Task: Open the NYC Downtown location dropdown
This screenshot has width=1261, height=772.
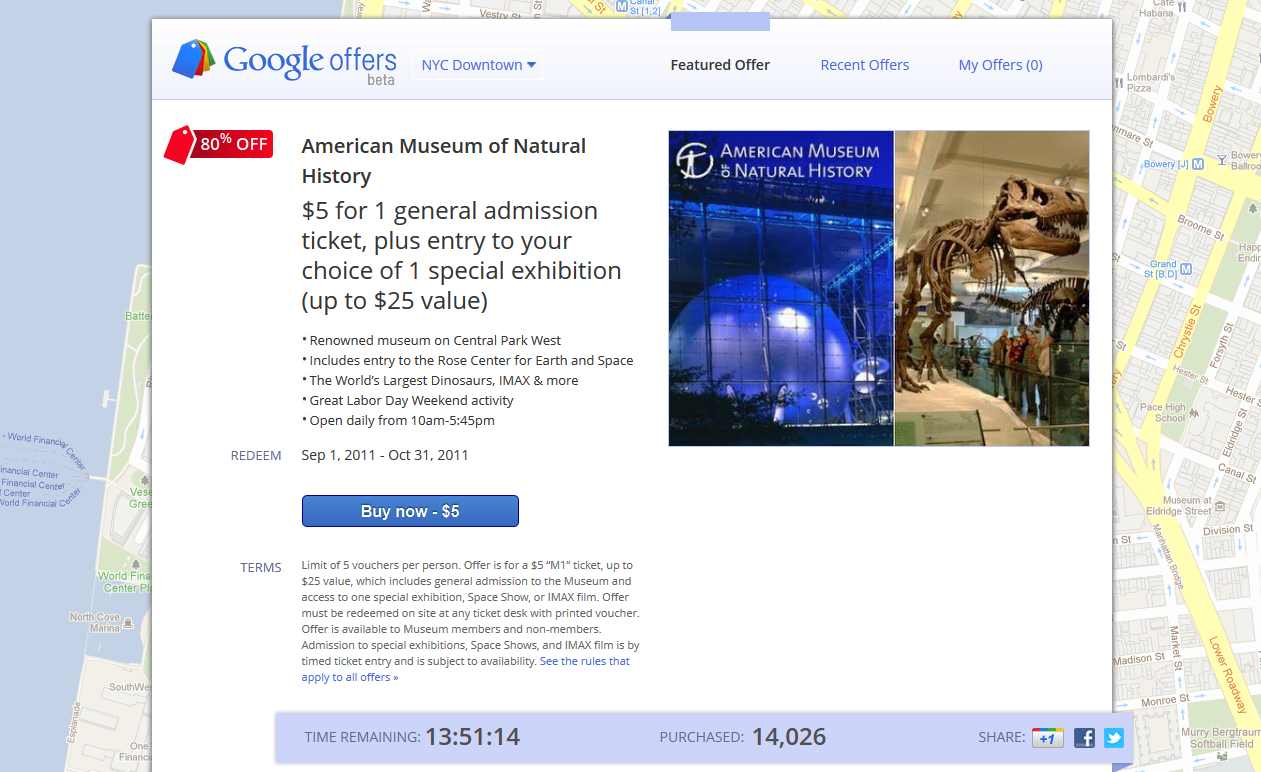Action: click(477, 65)
